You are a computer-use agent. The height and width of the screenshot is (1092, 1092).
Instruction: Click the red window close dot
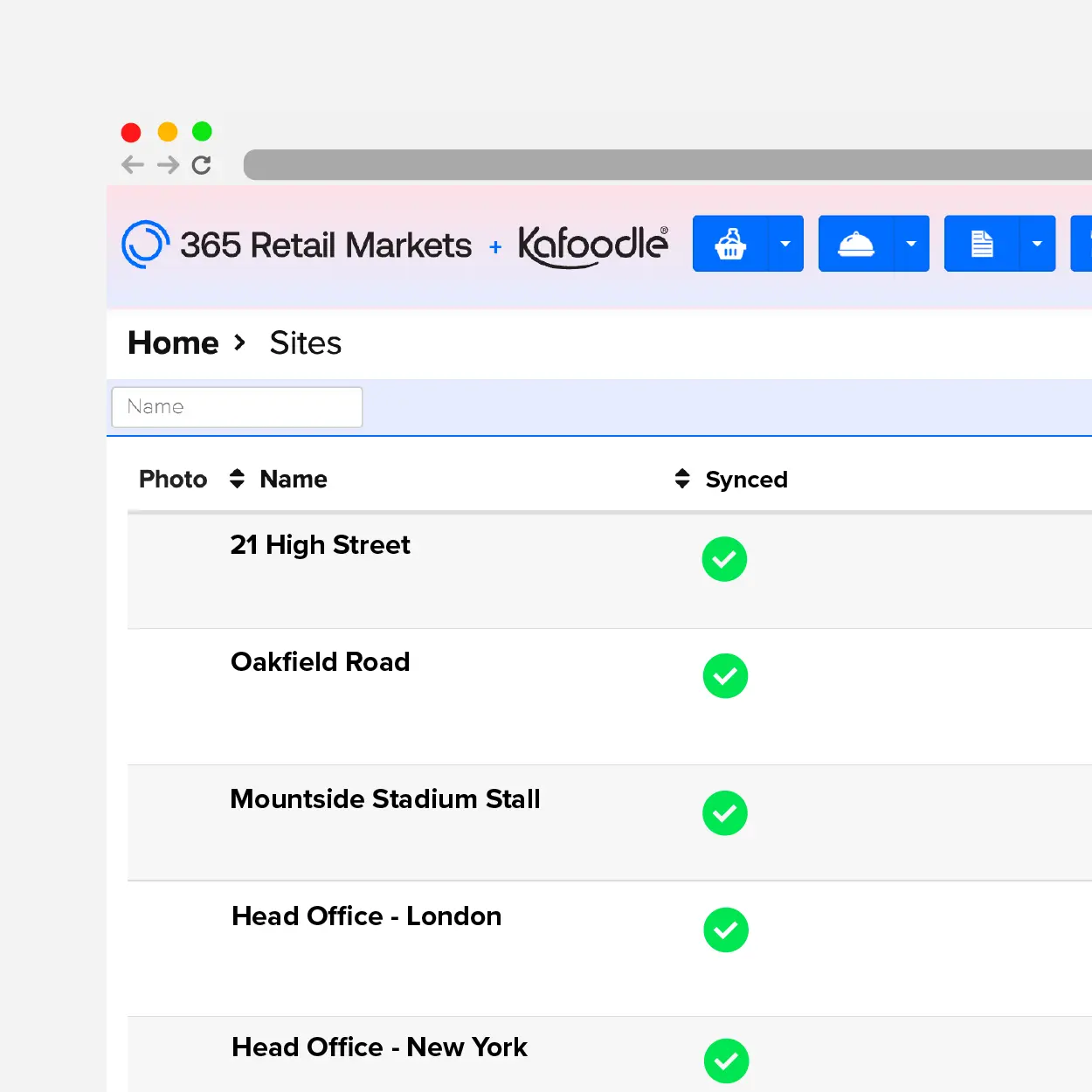[131, 132]
